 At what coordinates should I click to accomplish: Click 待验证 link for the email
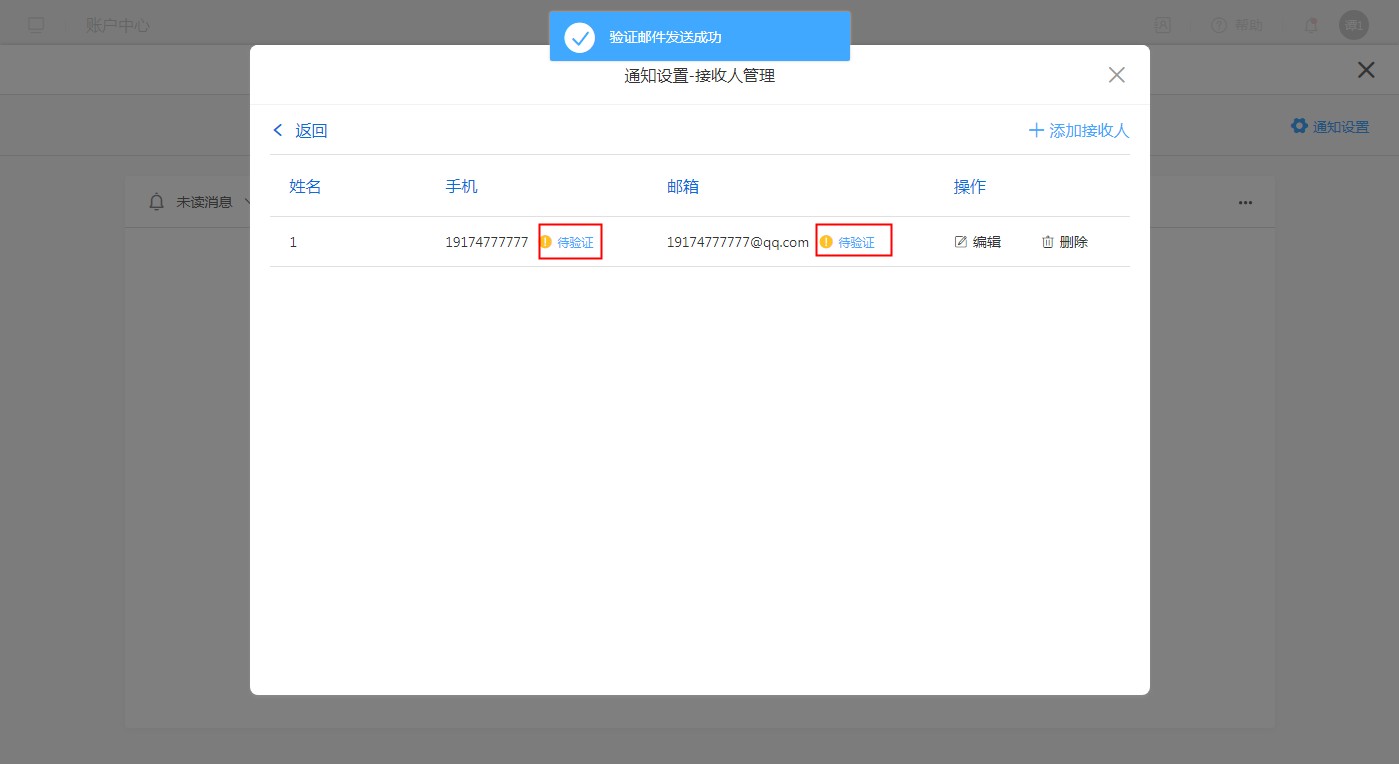click(856, 243)
